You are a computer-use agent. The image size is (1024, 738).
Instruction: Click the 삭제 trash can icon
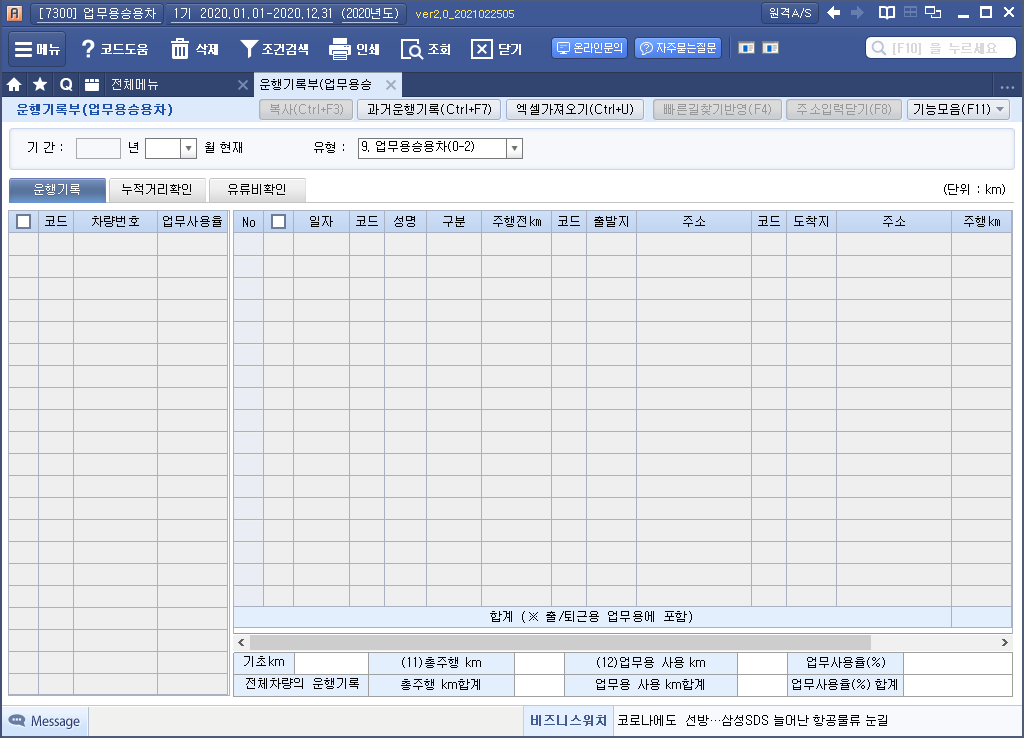click(x=180, y=49)
